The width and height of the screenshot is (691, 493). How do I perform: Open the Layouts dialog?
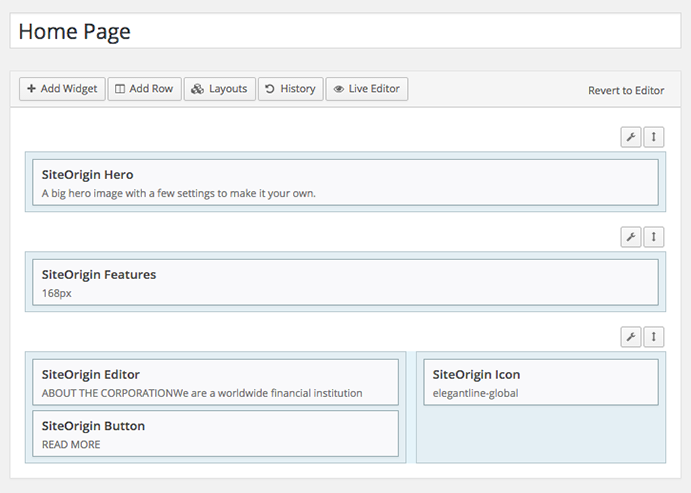[219, 89]
